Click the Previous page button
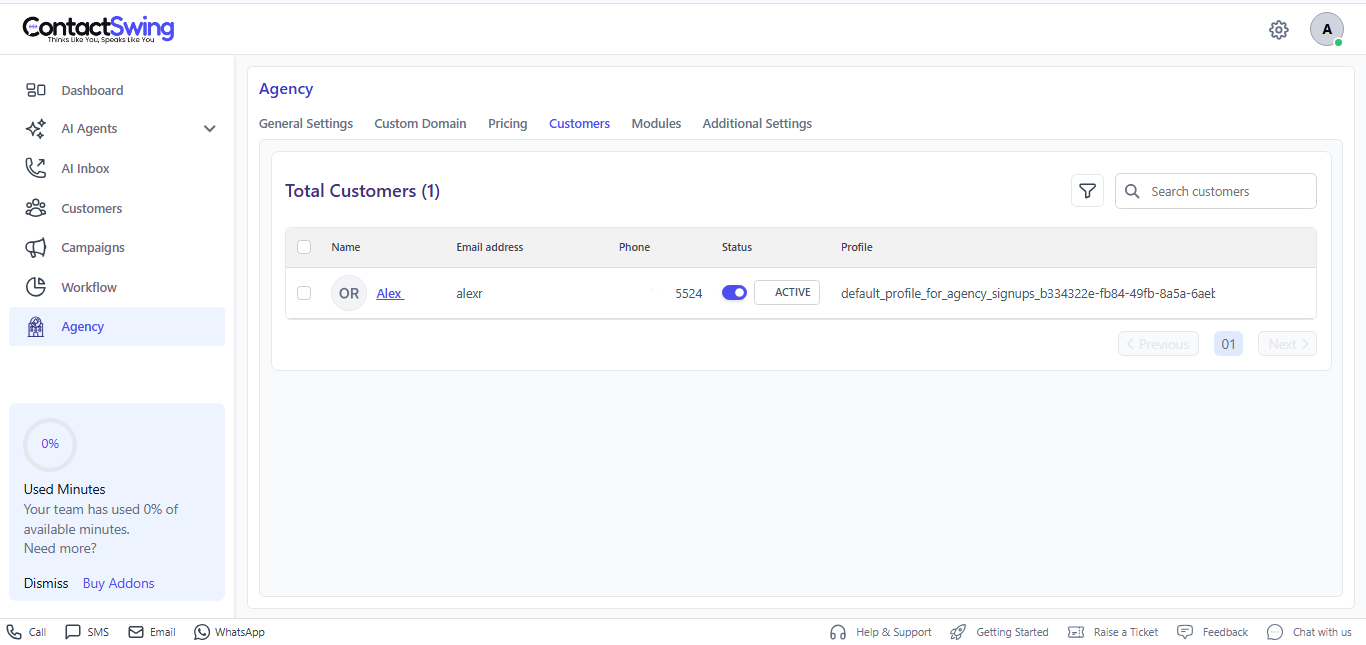 coord(1158,344)
